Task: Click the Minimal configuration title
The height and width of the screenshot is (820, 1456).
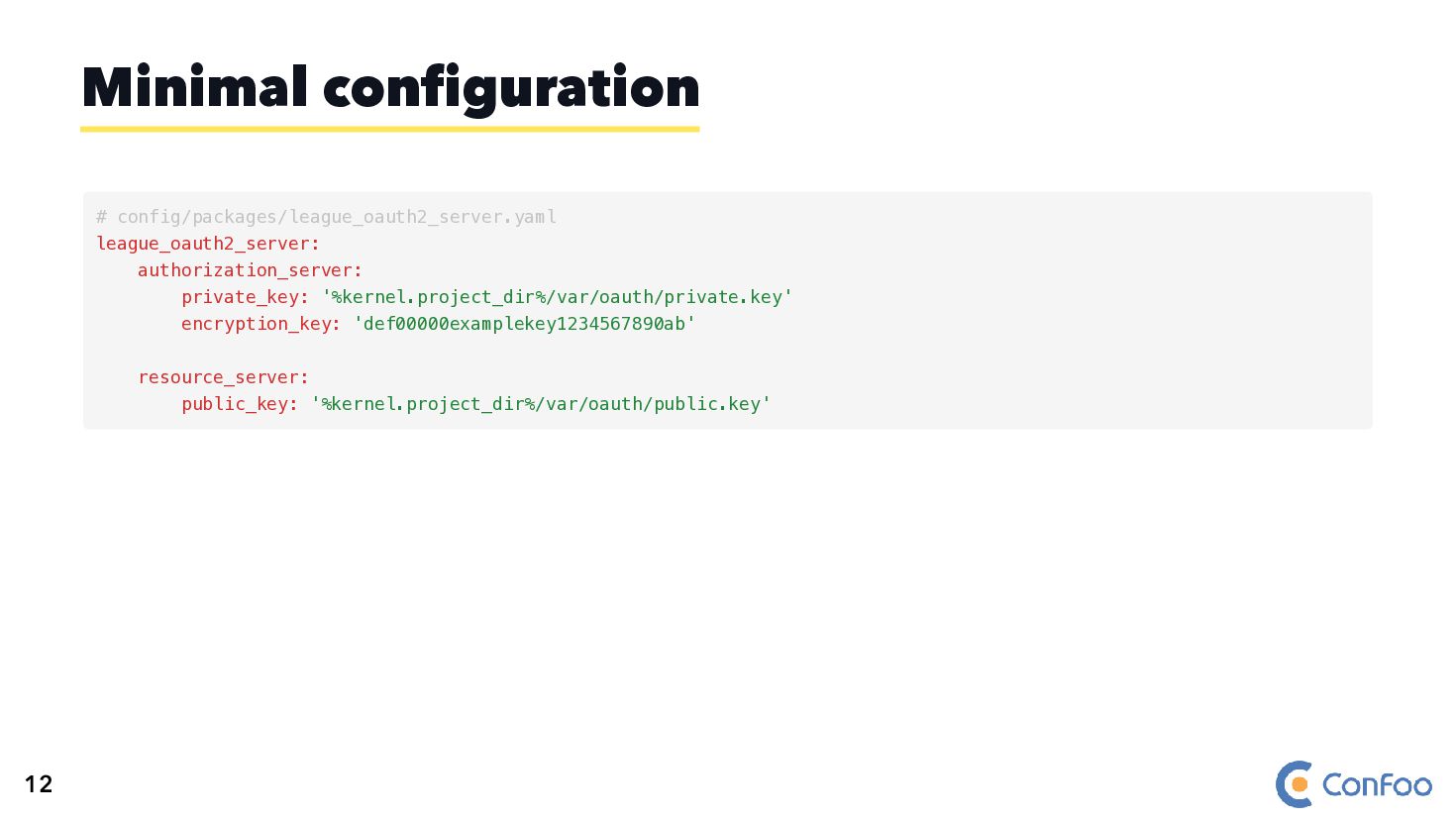Action: (390, 88)
